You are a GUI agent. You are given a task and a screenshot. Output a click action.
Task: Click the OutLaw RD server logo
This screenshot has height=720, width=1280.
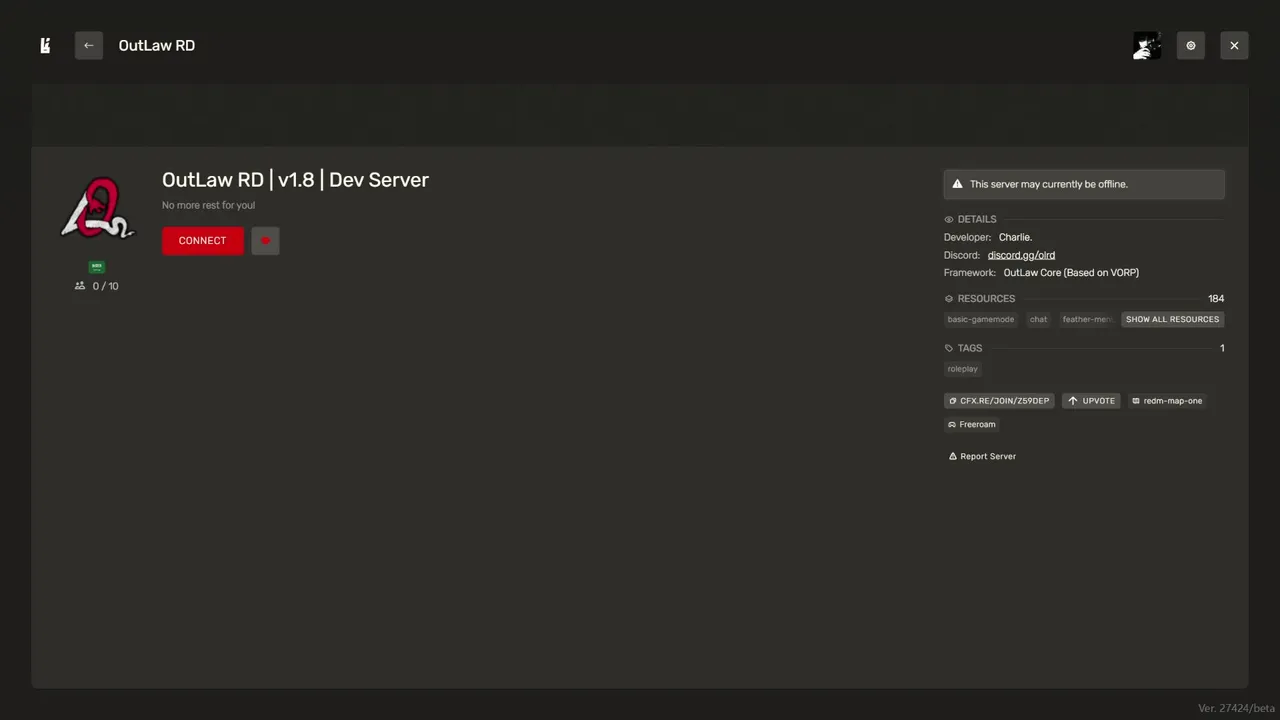(x=97, y=209)
